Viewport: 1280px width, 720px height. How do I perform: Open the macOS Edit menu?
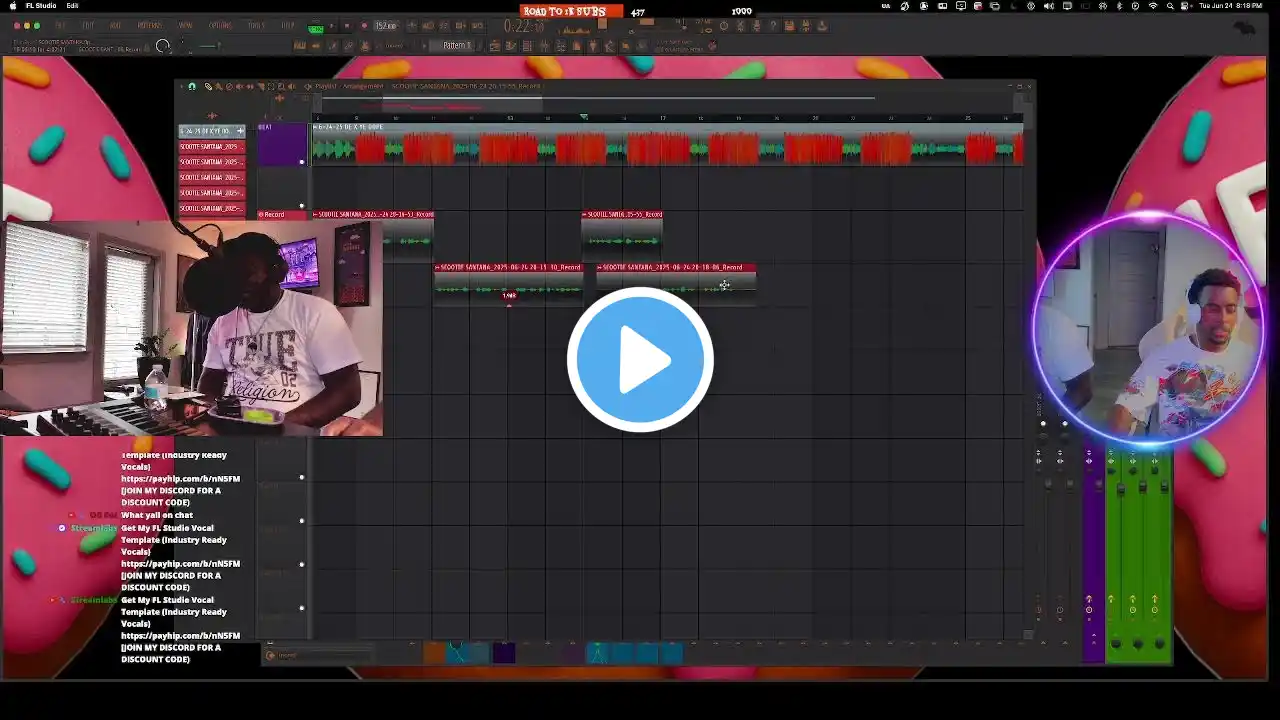[x=73, y=6]
